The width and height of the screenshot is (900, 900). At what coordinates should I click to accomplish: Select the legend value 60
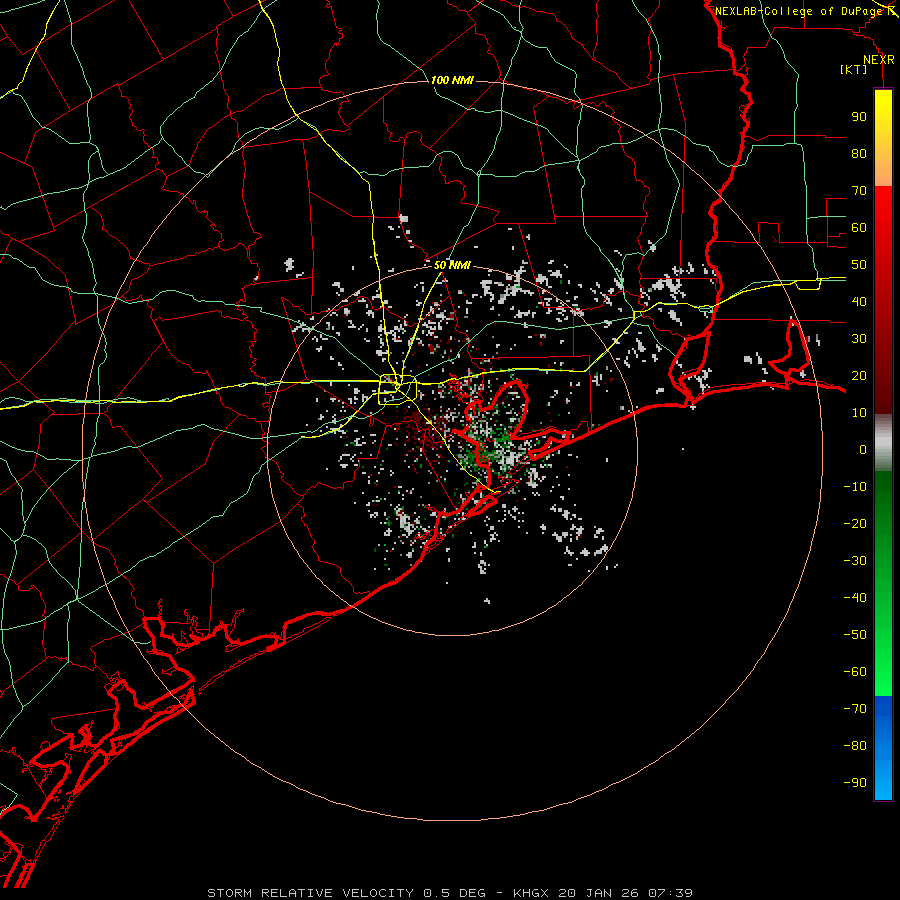[x=859, y=228]
